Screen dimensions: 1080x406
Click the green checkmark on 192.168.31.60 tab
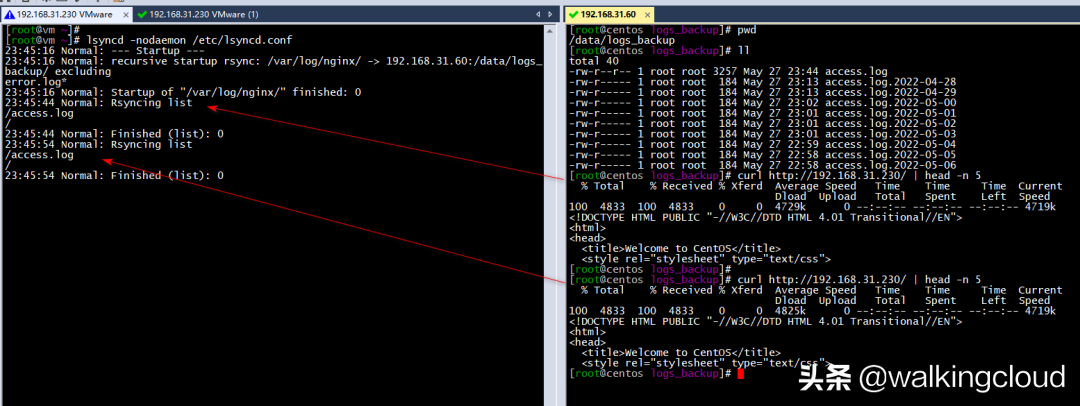point(573,15)
